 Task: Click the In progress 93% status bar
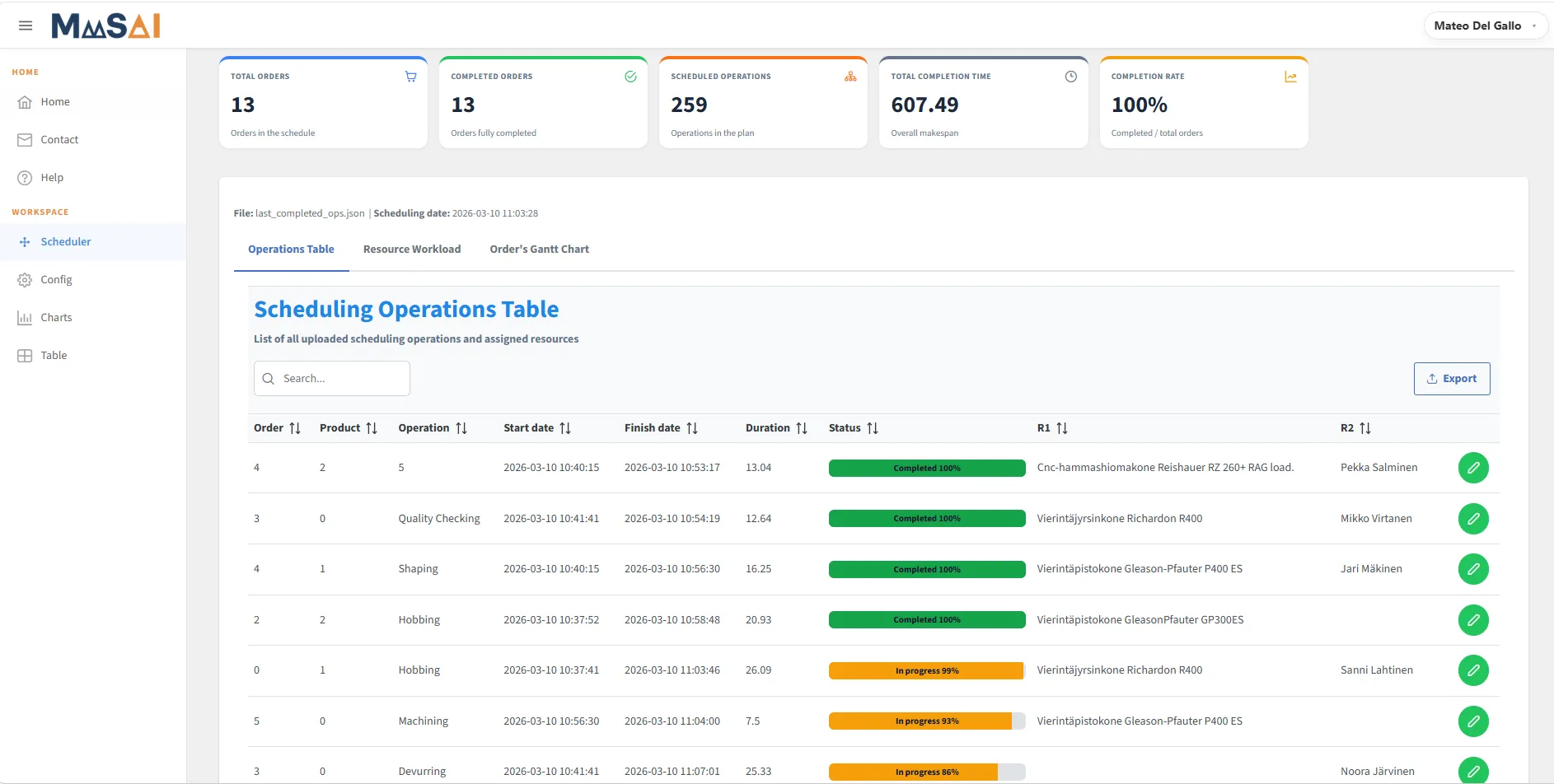[x=927, y=721]
